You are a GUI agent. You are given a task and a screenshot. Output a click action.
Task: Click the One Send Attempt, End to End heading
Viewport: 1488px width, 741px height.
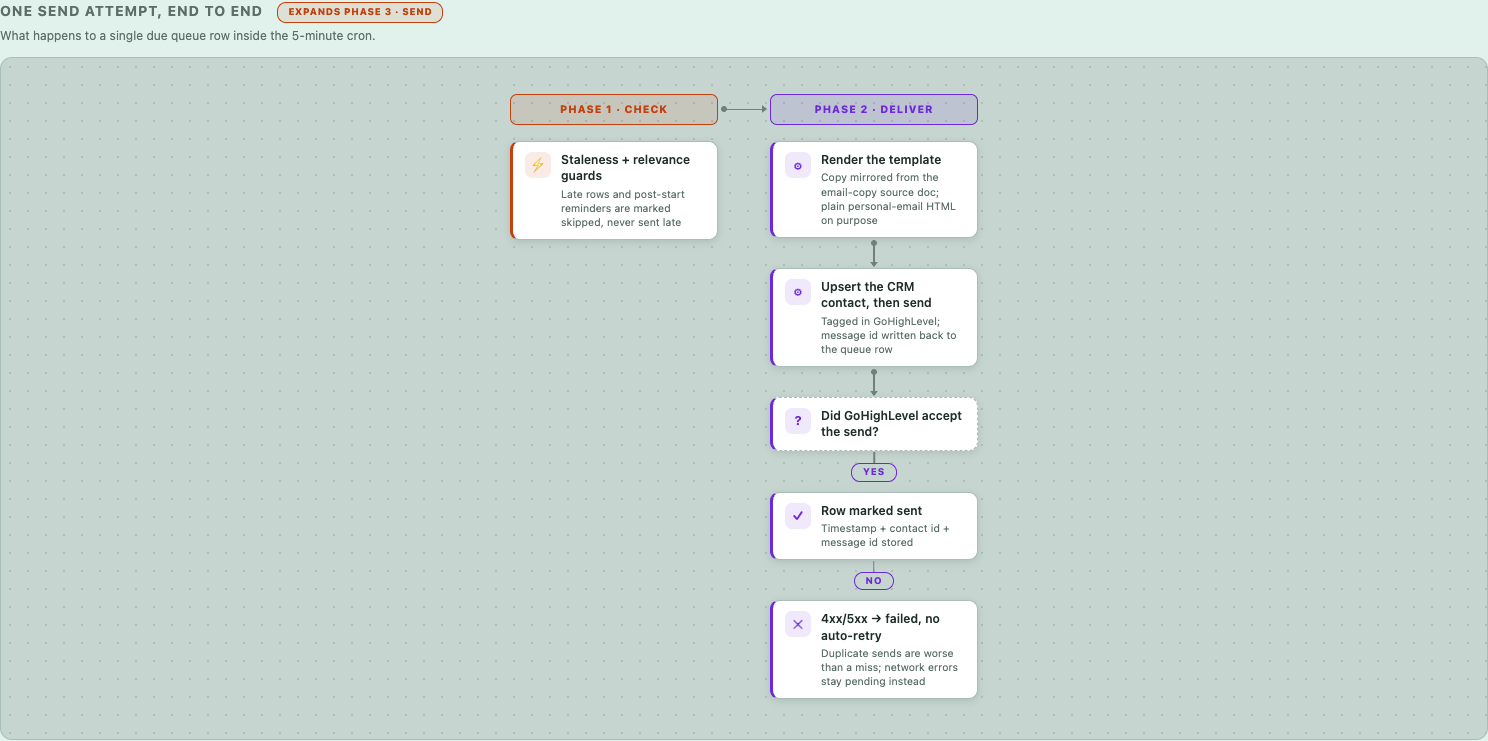pyautogui.click(x=131, y=12)
